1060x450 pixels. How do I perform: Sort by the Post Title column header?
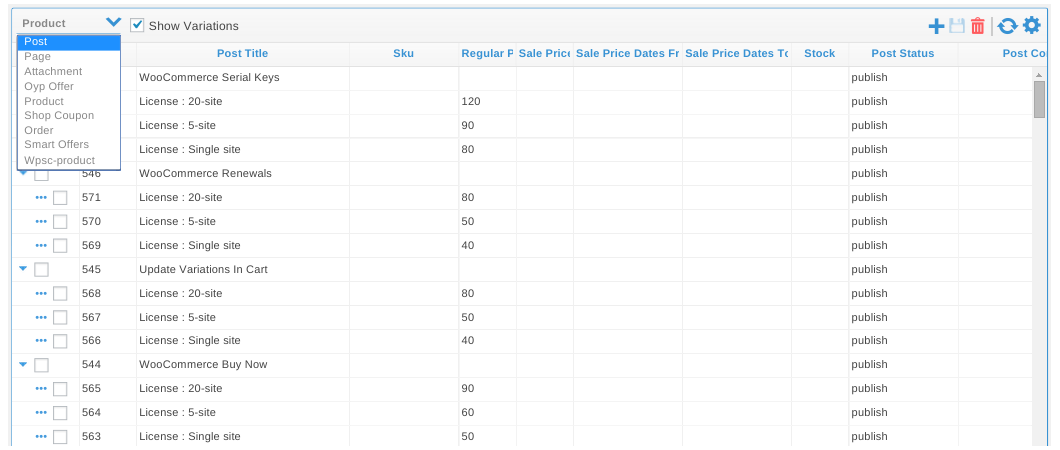tap(243, 53)
